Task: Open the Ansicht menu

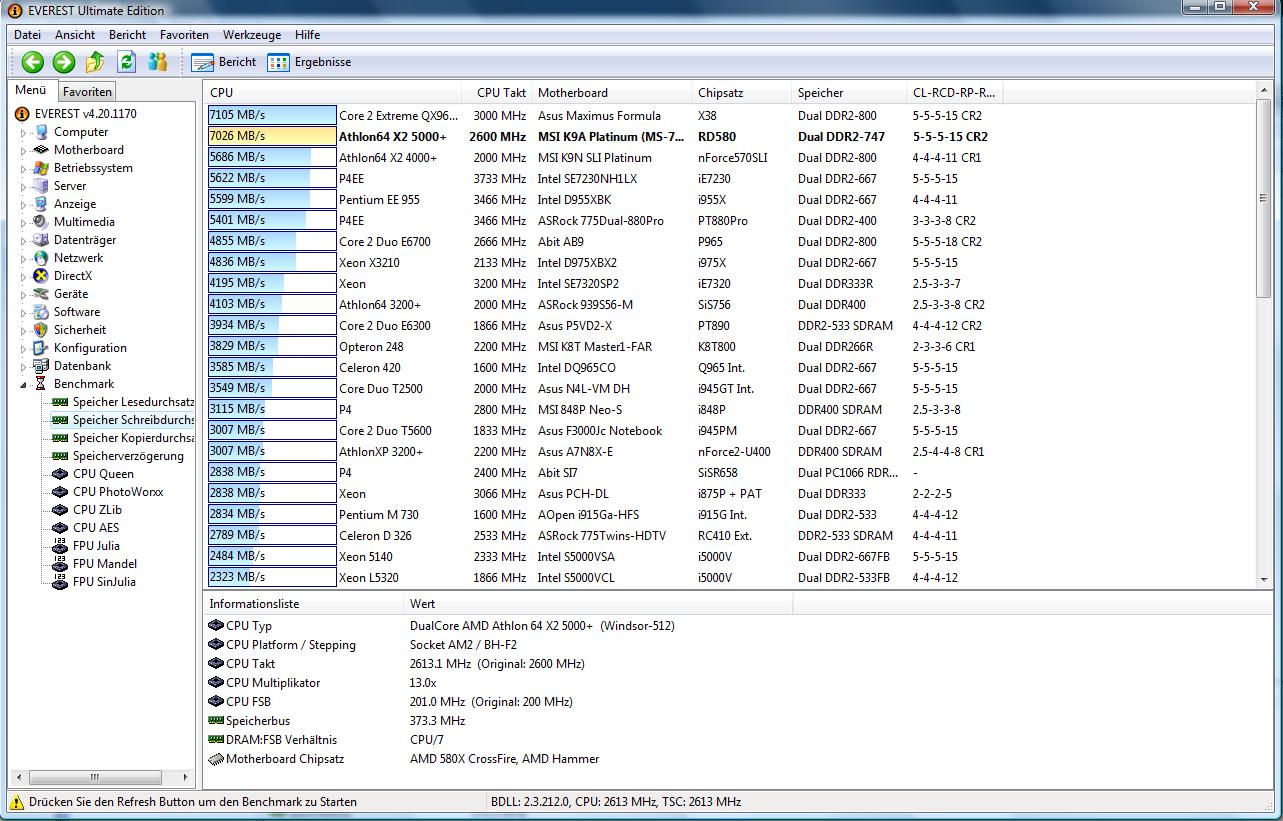Action: pos(75,35)
